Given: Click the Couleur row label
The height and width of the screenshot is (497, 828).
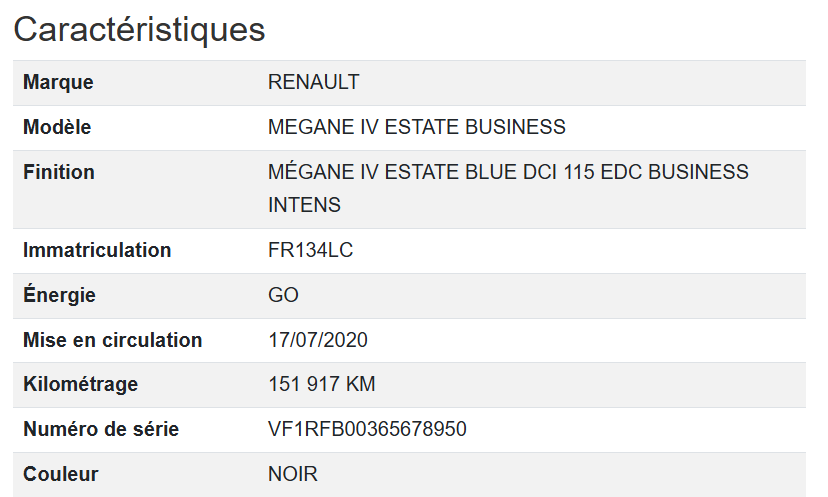Looking at the screenshot, I should tap(61, 474).
